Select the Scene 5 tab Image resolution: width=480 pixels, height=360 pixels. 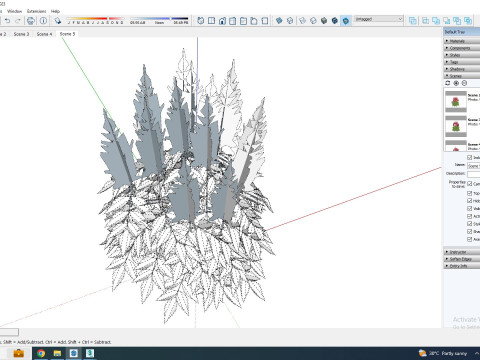point(67,34)
